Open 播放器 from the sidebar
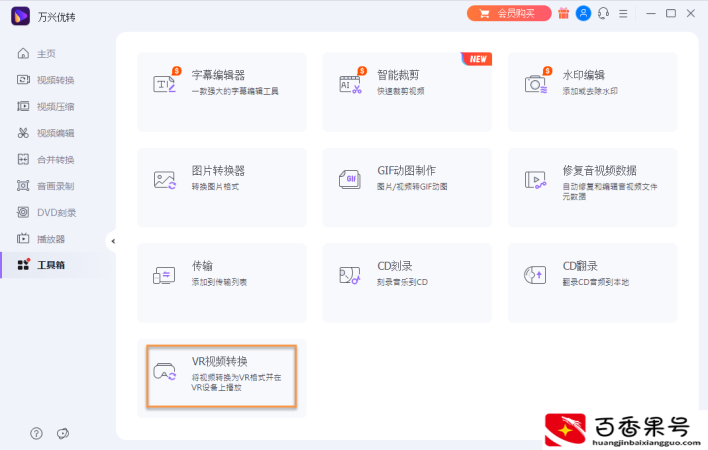This screenshot has height=450, width=708. click(x=51, y=239)
